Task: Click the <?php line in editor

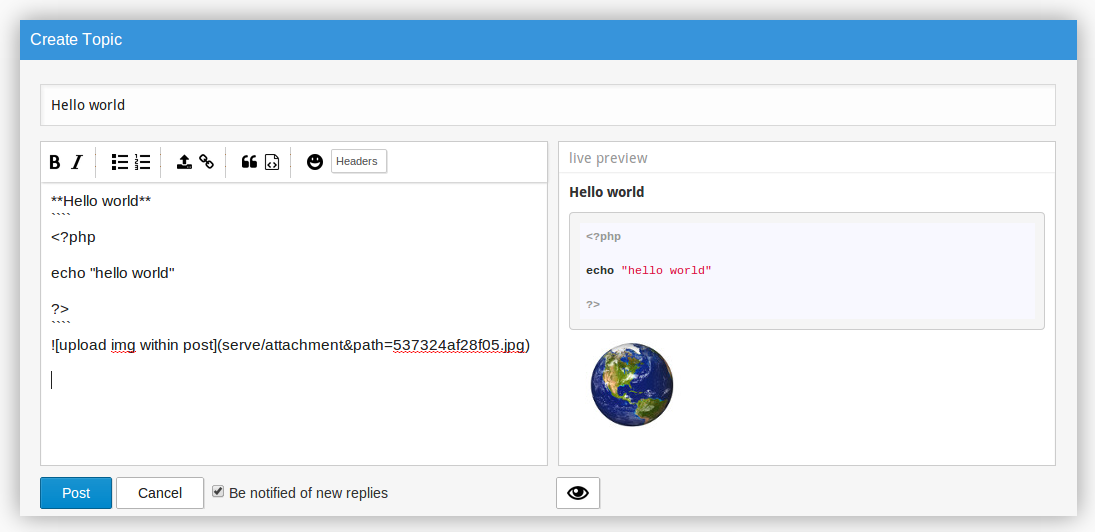Action: pyautogui.click(x=73, y=237)
